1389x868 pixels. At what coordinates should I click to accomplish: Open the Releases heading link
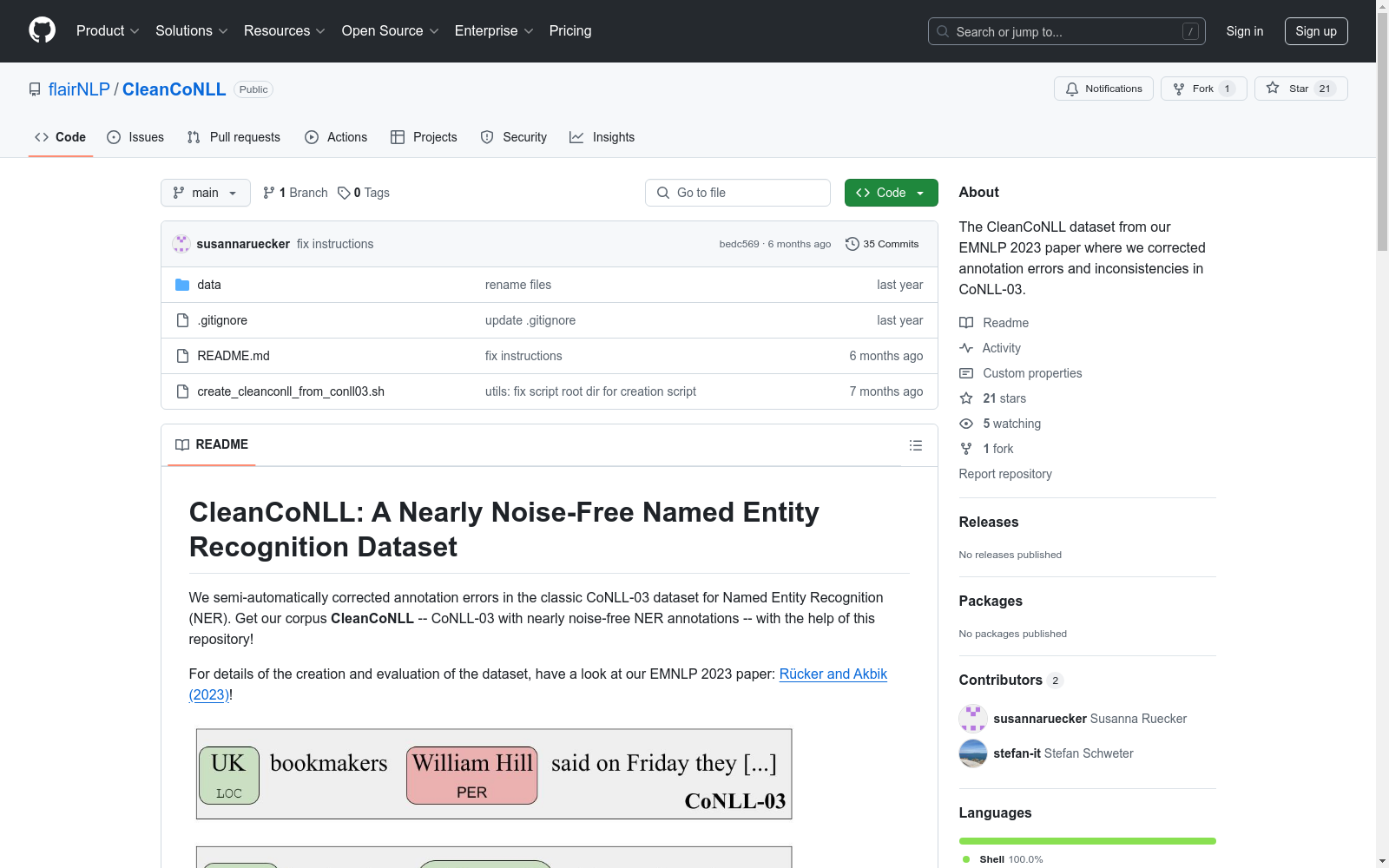(x=989, y=522)
